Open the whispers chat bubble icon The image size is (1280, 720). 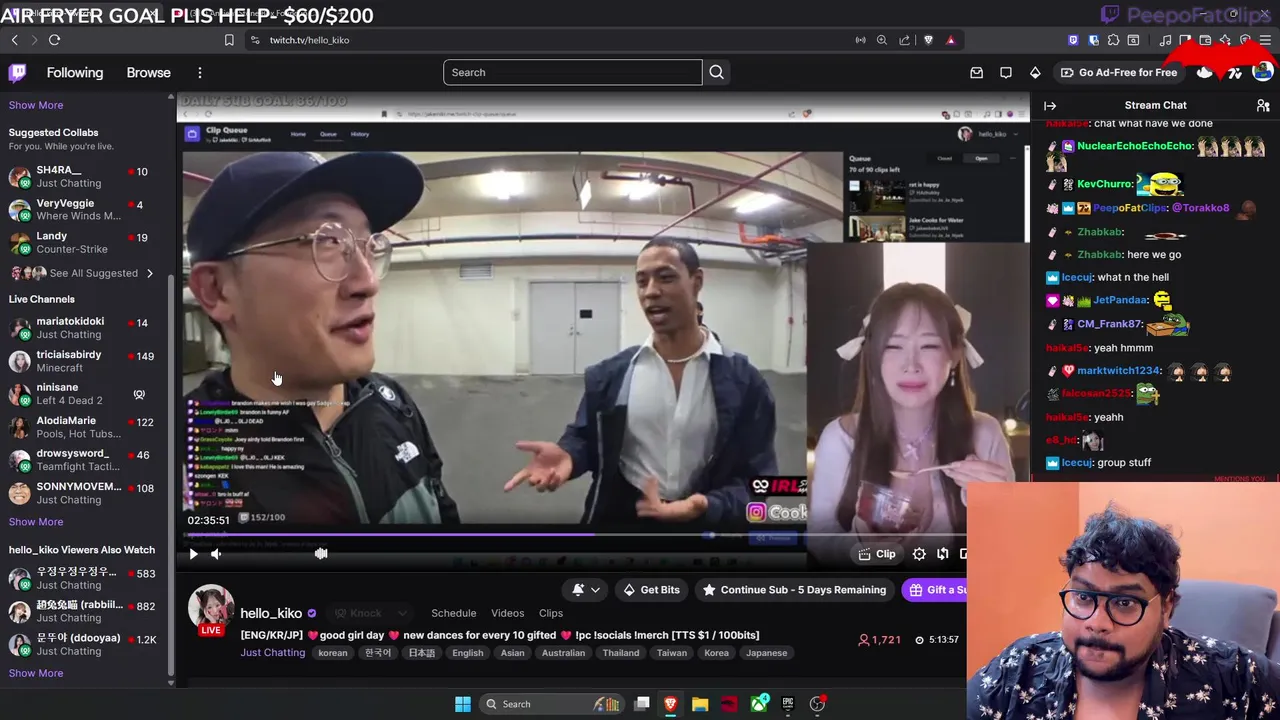coord(1006,72)
